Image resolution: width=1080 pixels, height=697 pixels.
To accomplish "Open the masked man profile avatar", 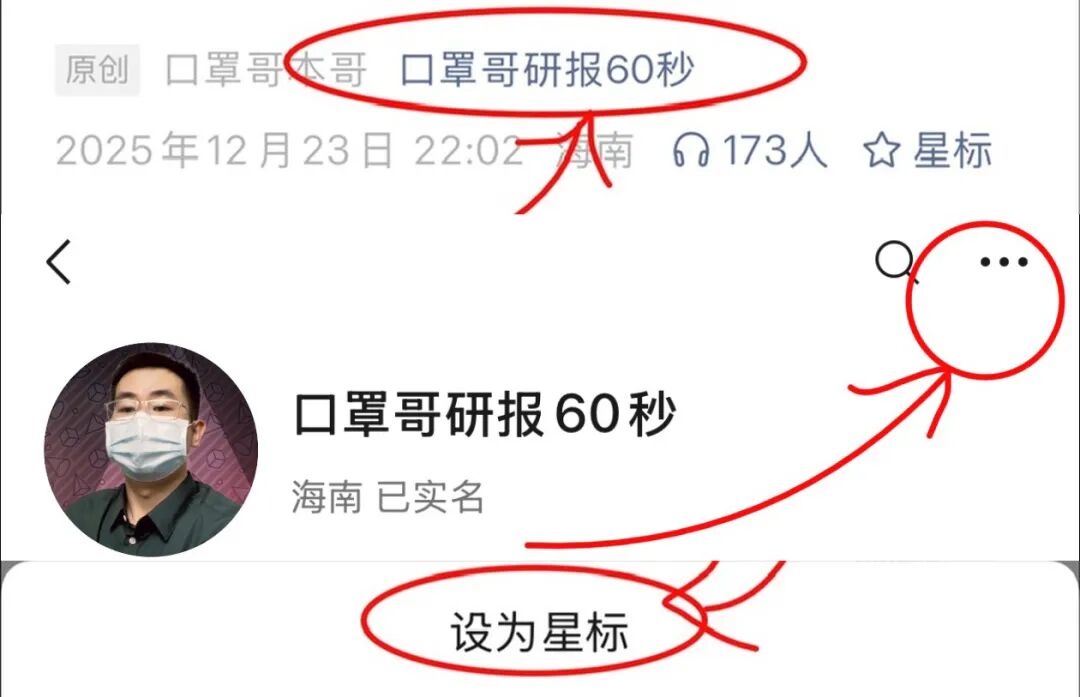I will click(151, 450).
